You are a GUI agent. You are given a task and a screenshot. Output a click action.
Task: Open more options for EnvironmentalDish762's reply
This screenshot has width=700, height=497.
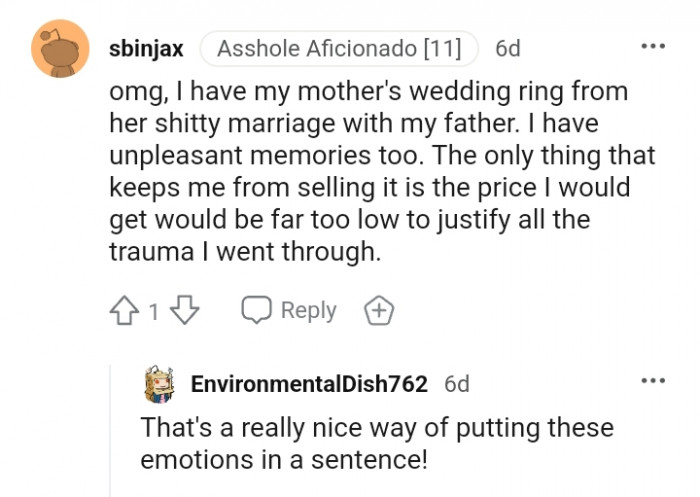coord(652,381)
